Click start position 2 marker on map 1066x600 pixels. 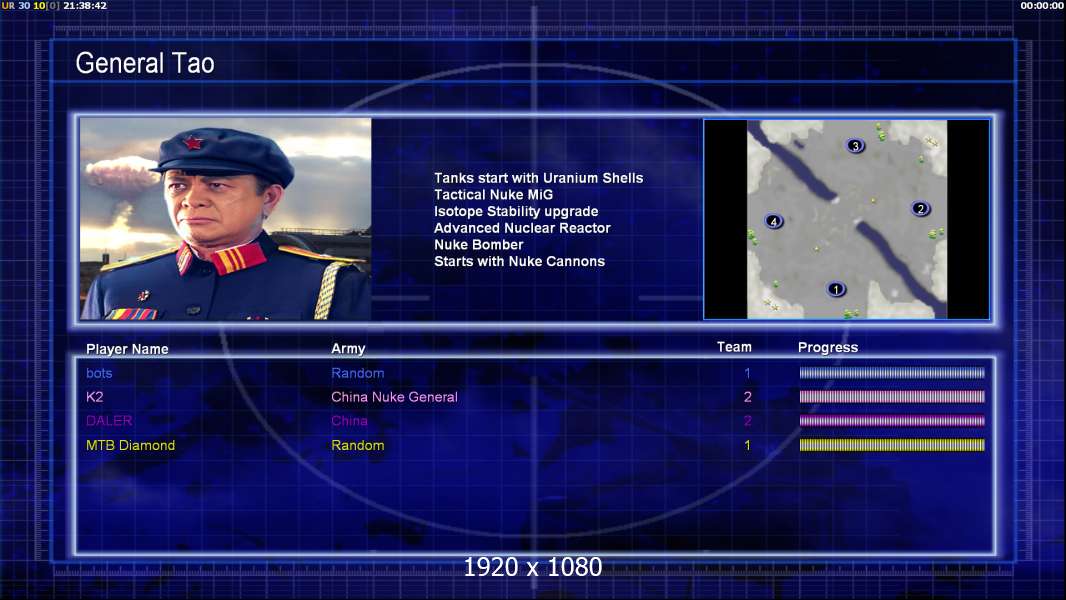tap(921, 209)
